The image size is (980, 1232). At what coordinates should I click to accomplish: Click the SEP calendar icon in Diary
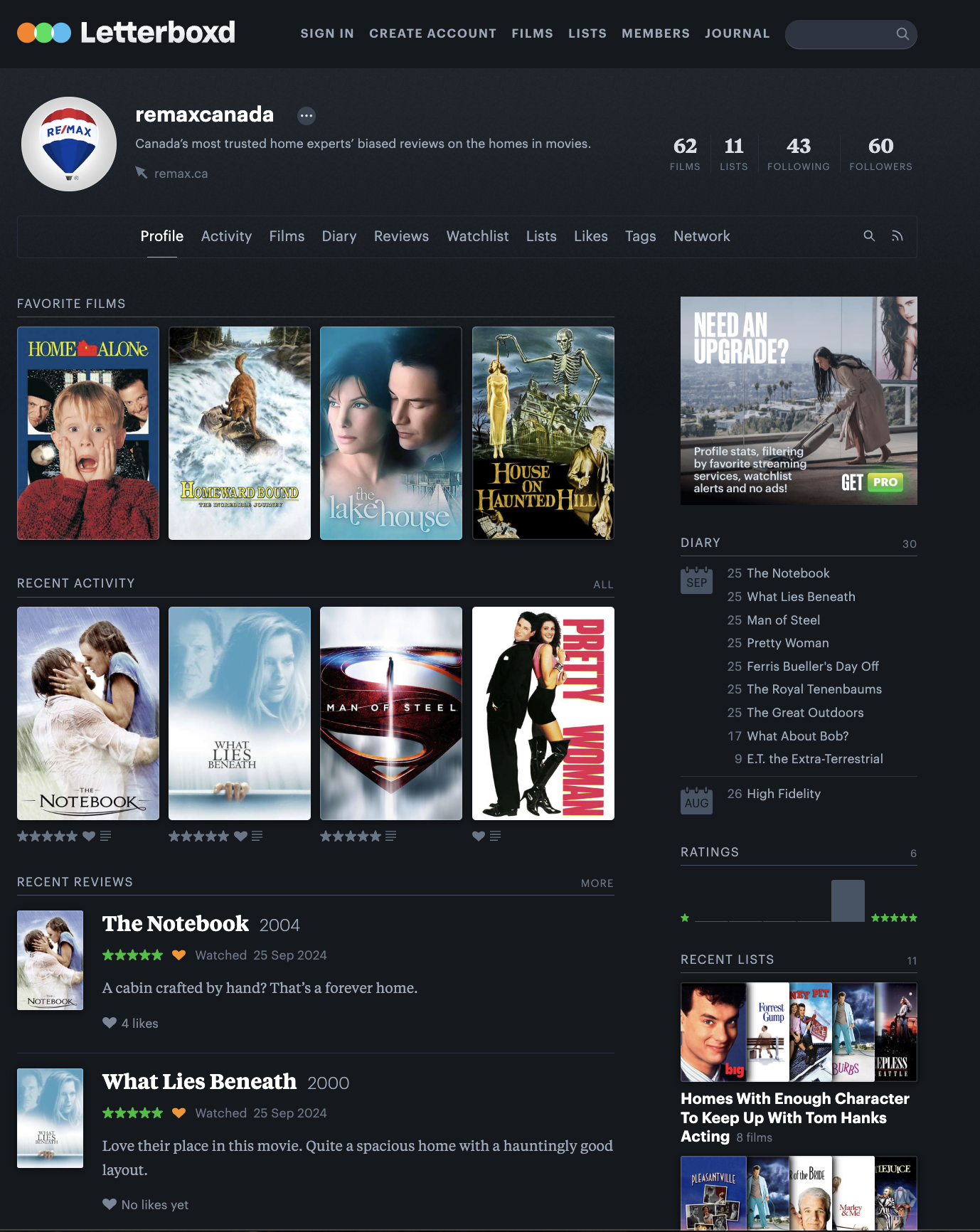[696, 580]
